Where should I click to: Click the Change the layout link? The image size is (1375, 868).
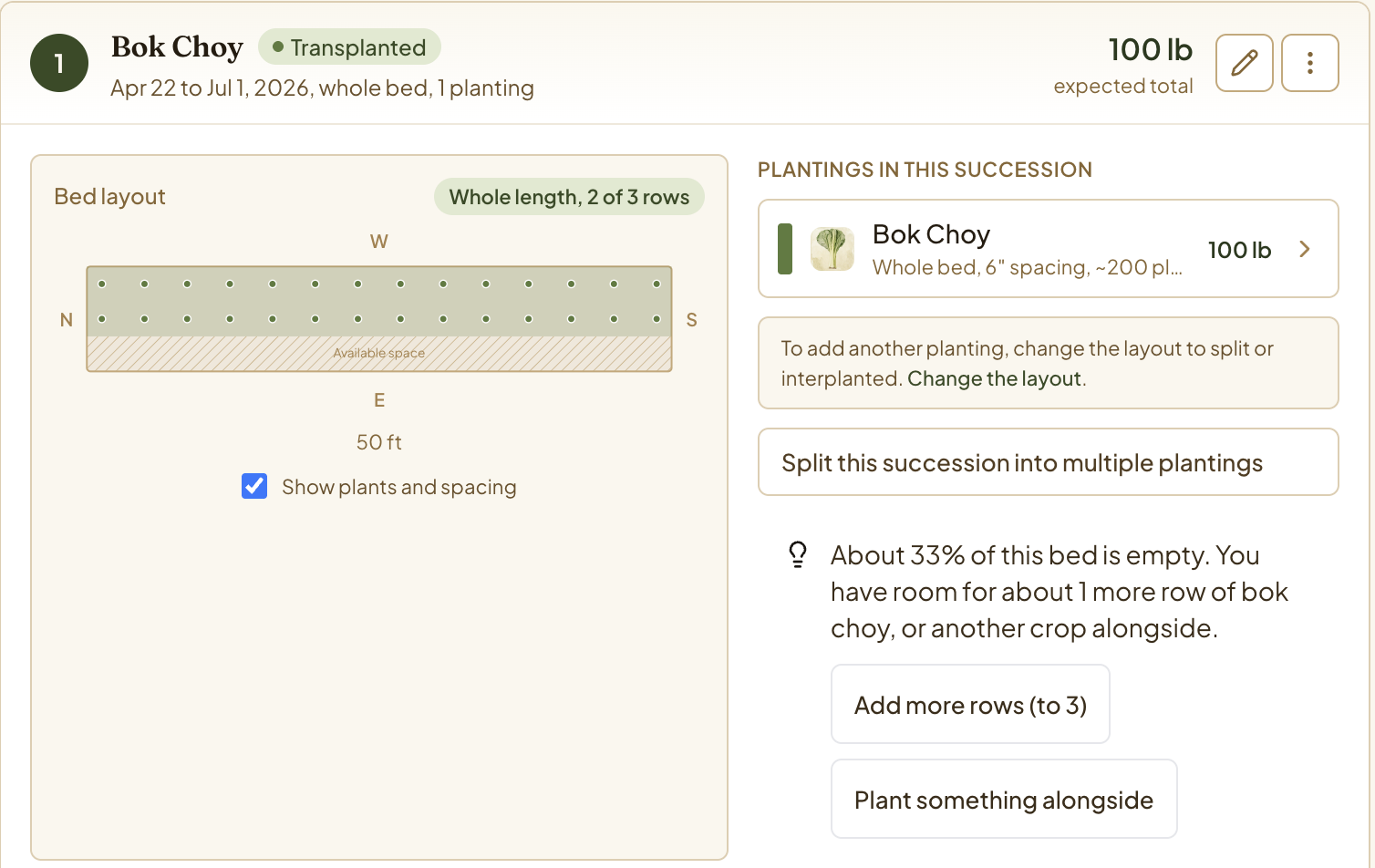pyautogui.click(x=994, y=378)
